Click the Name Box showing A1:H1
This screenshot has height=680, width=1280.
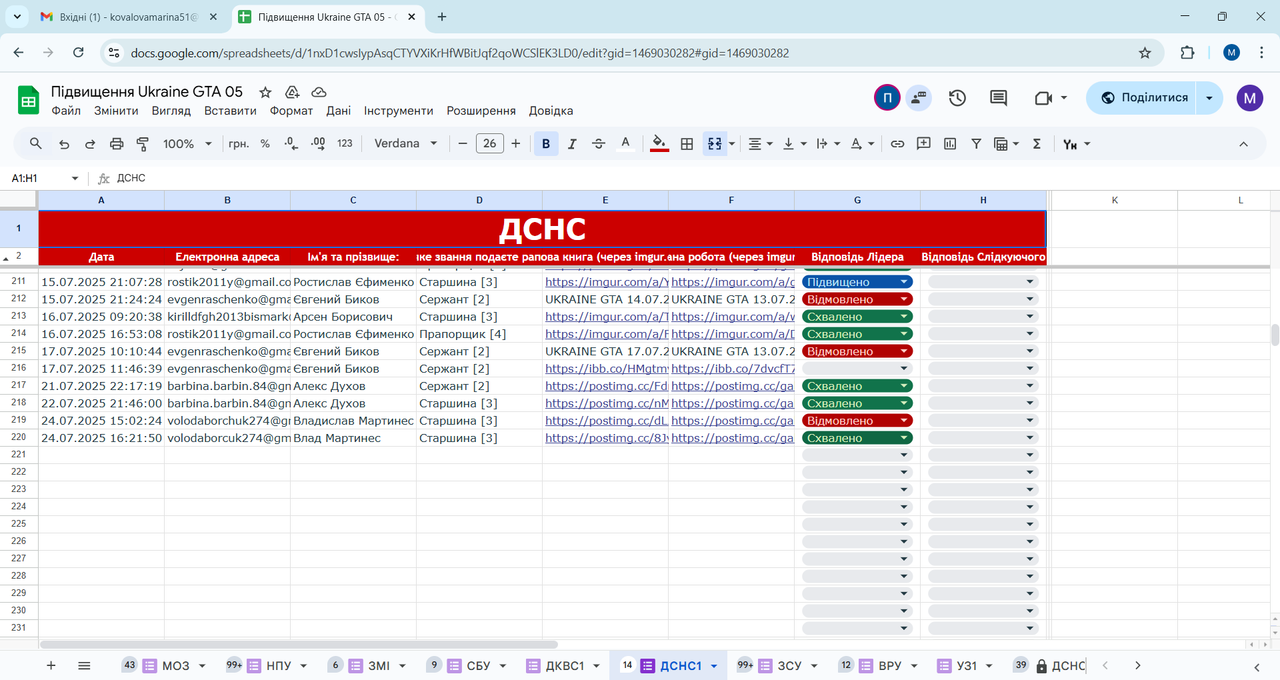[44, 178]
